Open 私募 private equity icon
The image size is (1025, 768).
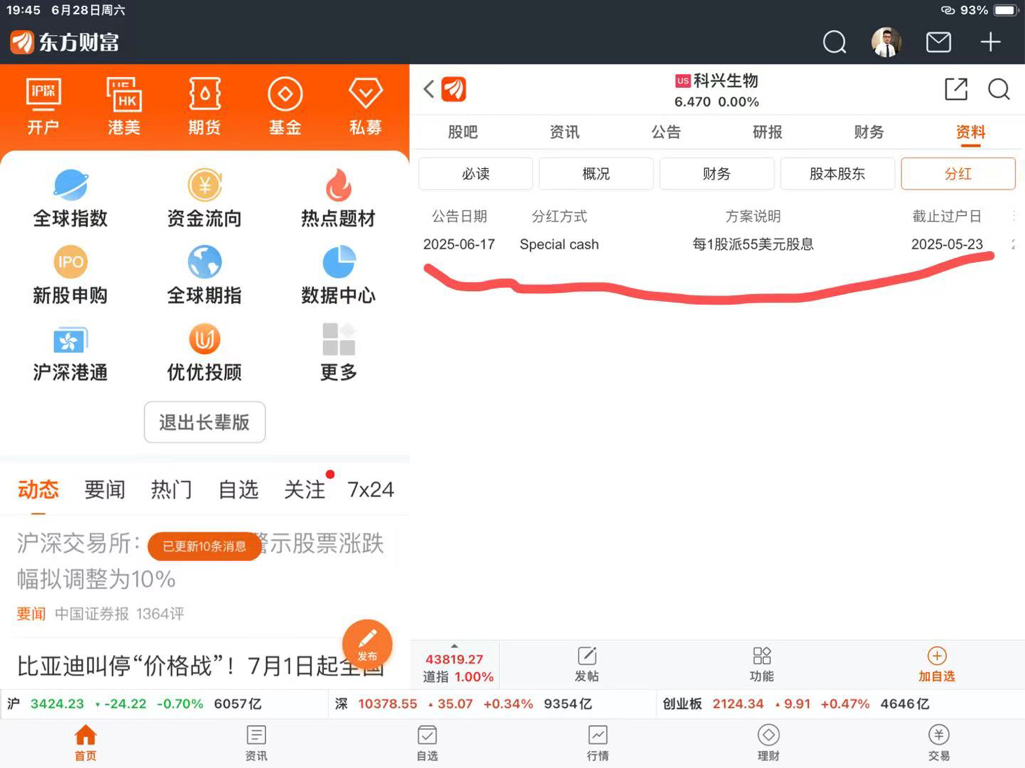pyautogui.click(x=365, y=106)
